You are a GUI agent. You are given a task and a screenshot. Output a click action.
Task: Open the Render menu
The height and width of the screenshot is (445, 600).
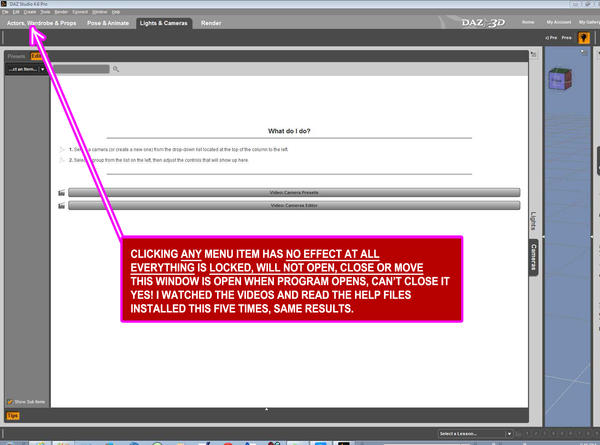click(61, 12)
